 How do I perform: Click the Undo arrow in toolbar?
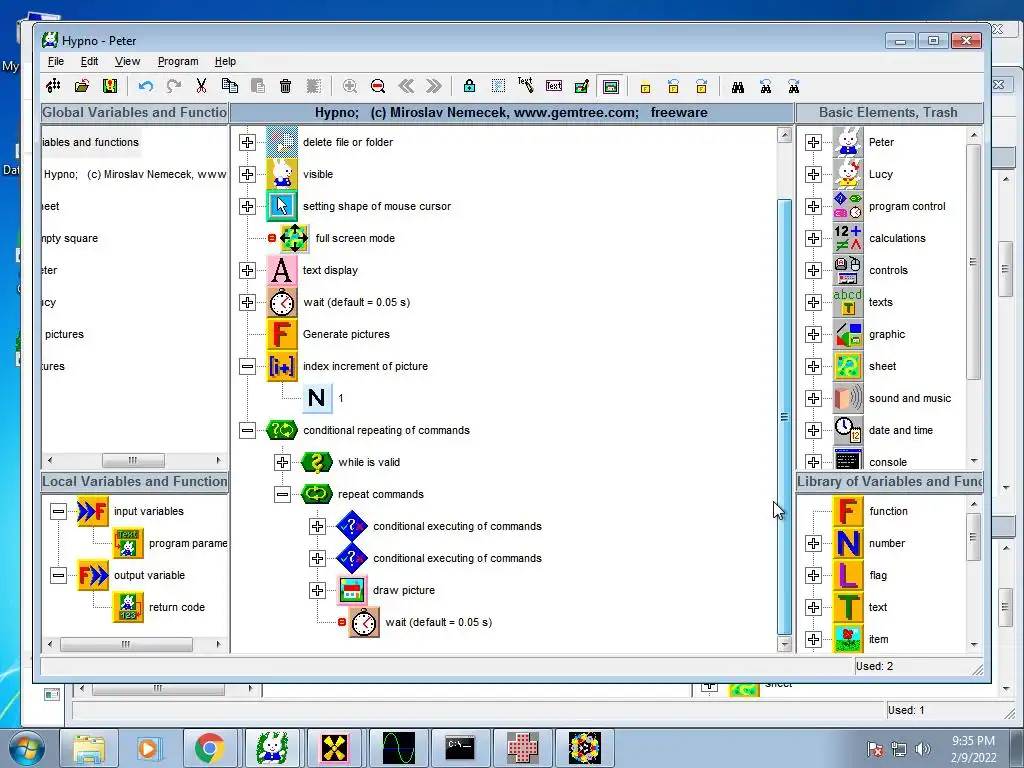[x=146, y=86]
